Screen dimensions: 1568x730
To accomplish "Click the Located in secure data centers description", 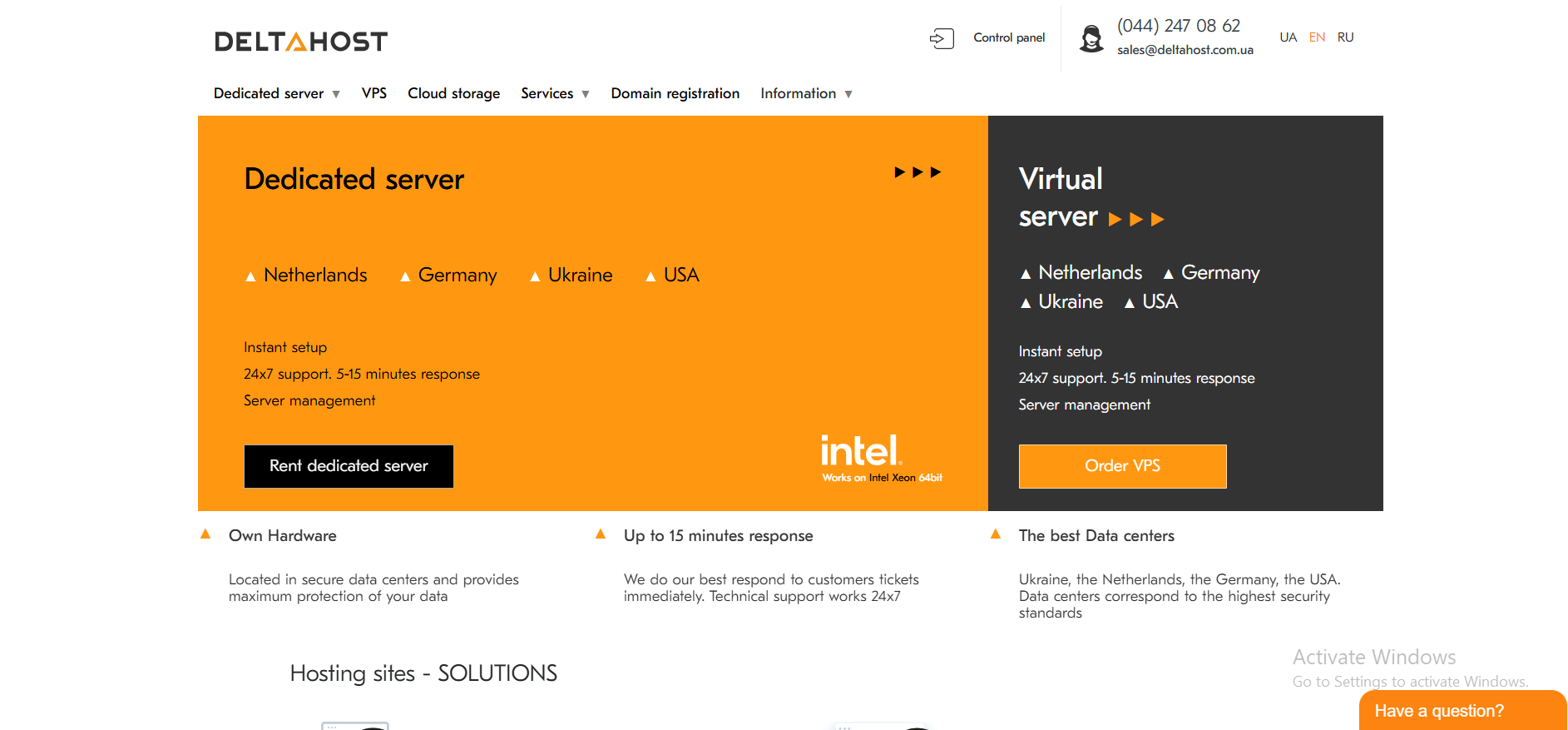I will [373, 588].
